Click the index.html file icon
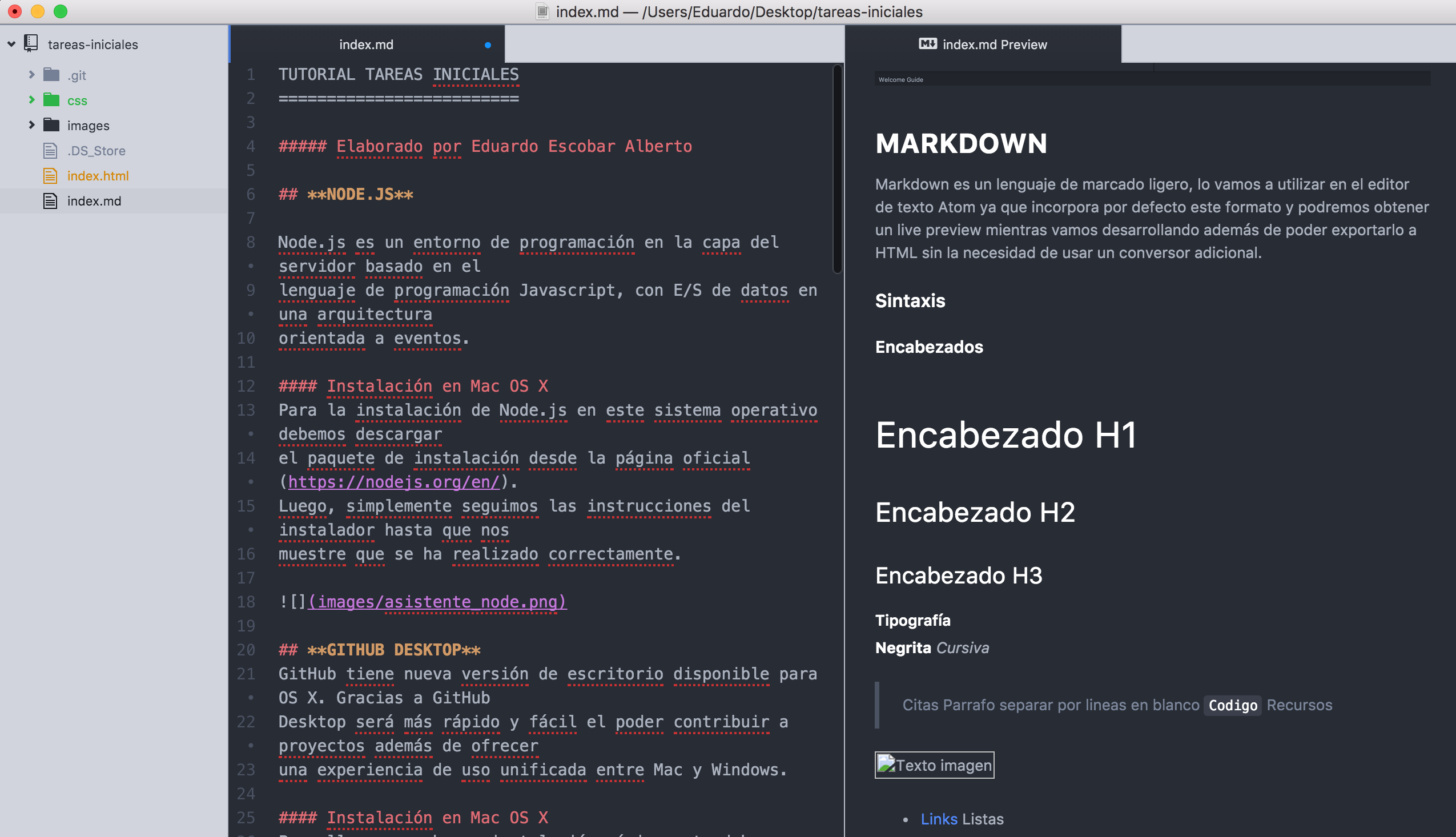The height and width of the screenshot is (837, 1456). point(51,176)
